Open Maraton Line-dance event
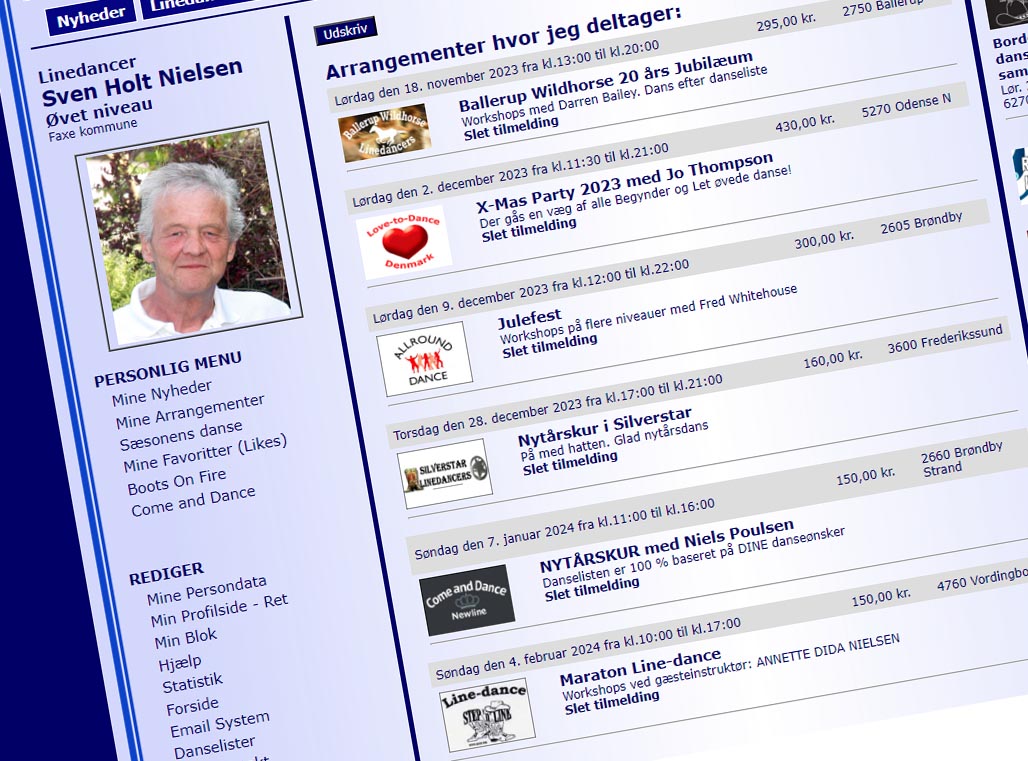Image resolution: width=1028 pixels, height=761 pixels. tap(641, 667)
